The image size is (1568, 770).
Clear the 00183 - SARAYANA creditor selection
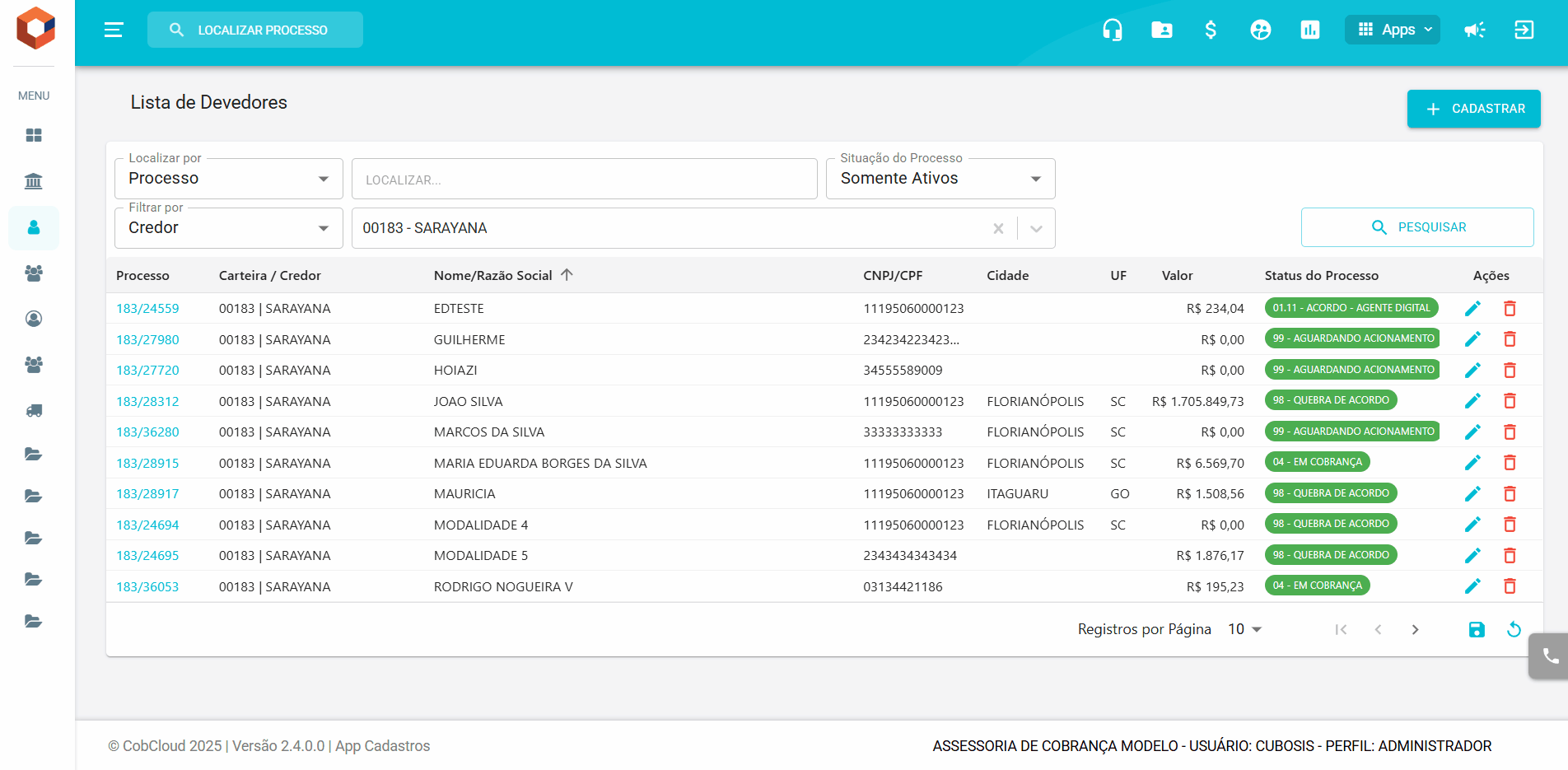pyautogui.click(x=998, y=228)
